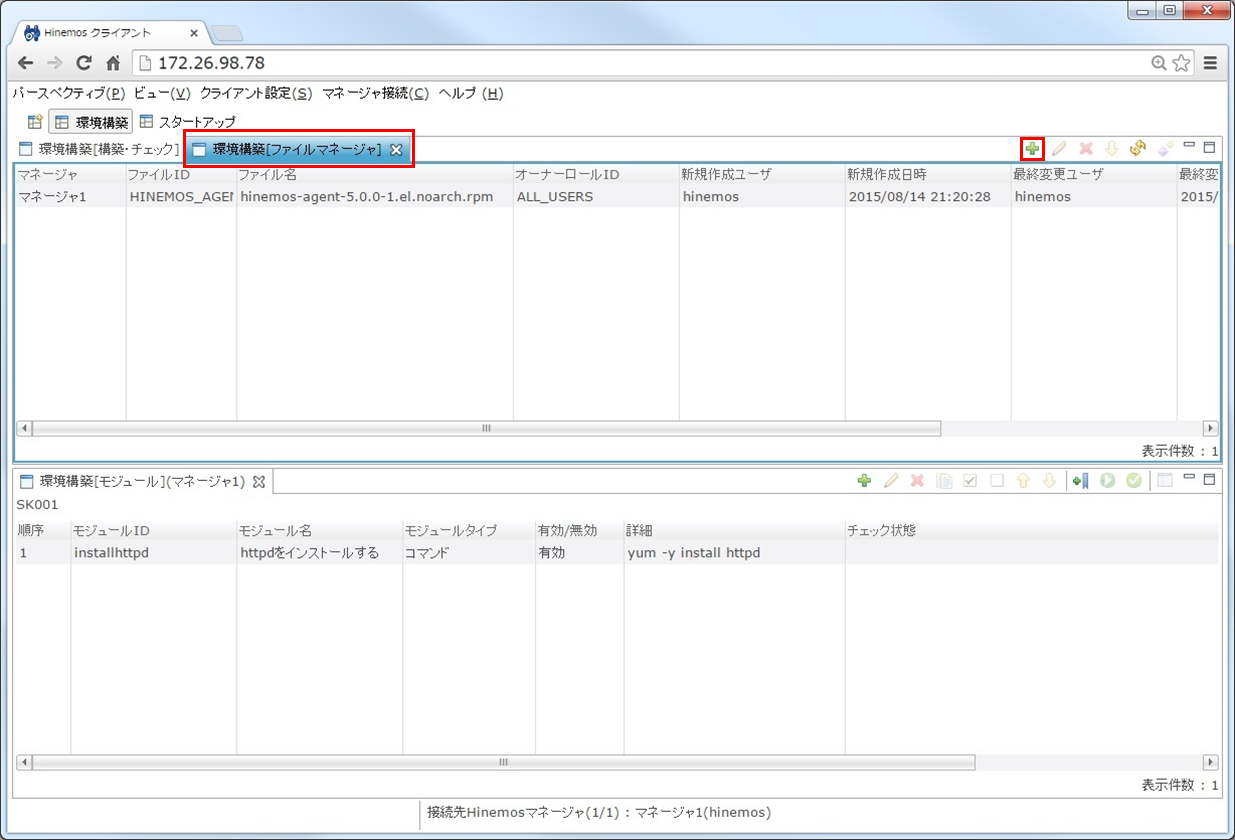Click the Open Perspective icon beside 環境構築 button
The width and height of the screenshot is (1235, 840).
tap(34, 122)
